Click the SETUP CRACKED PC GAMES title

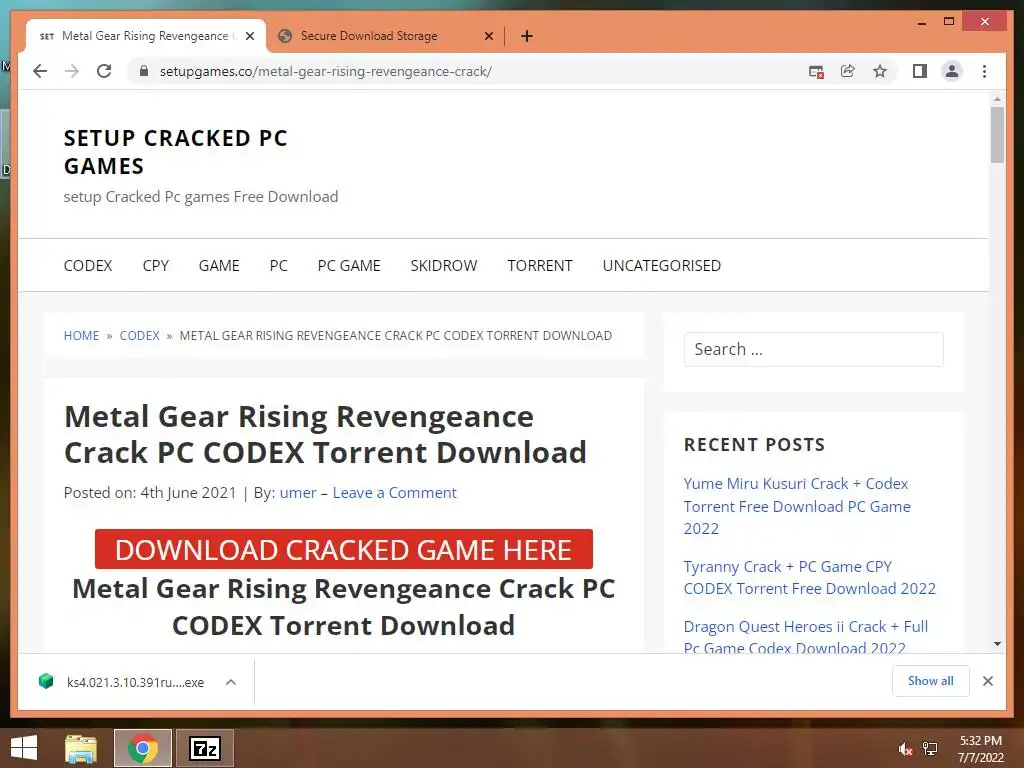click(x=175, y=152)
